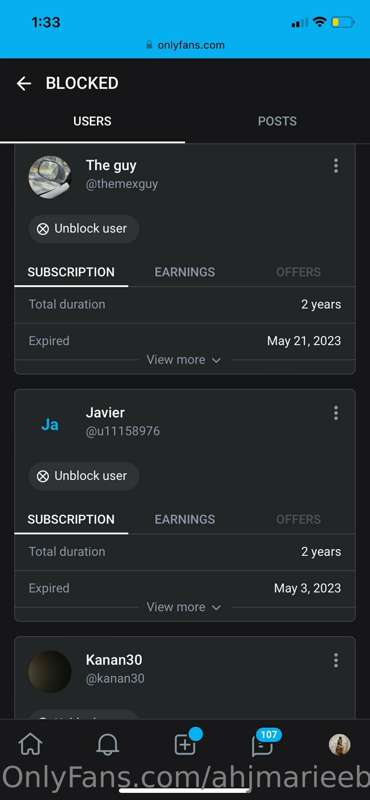Open three-dot menu for Javier

pyautogui.click(x=335, y=413)
